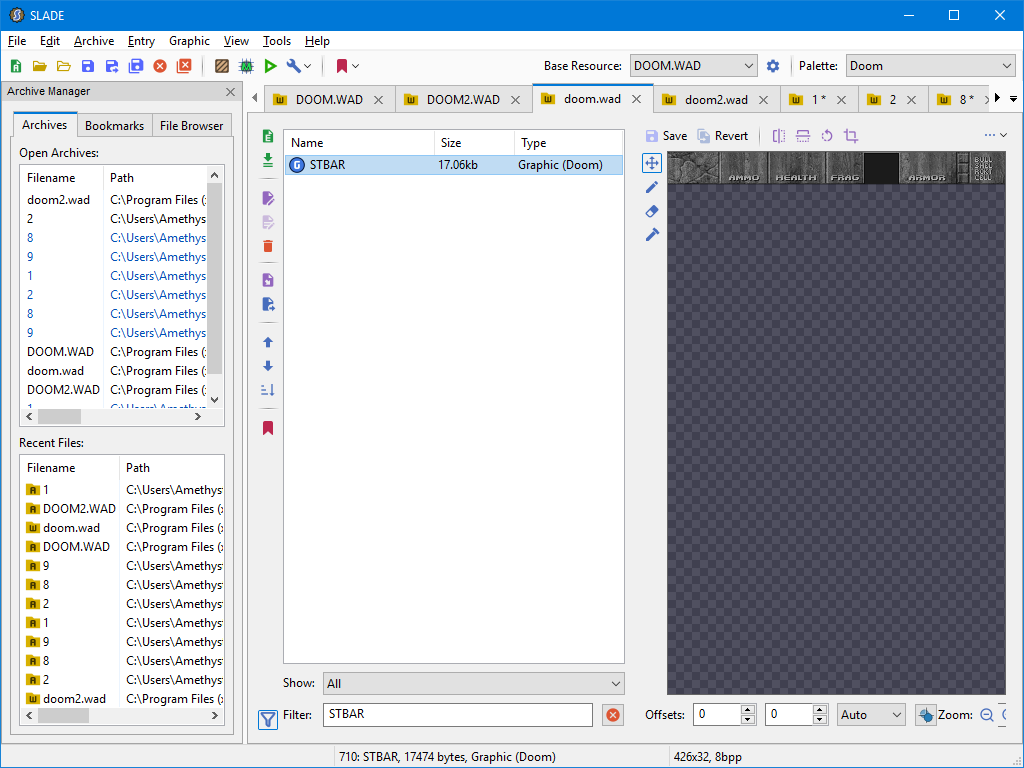Clear the STBAR filter with red X
This screenshot has width=1024, height=768.
[613, 715]
